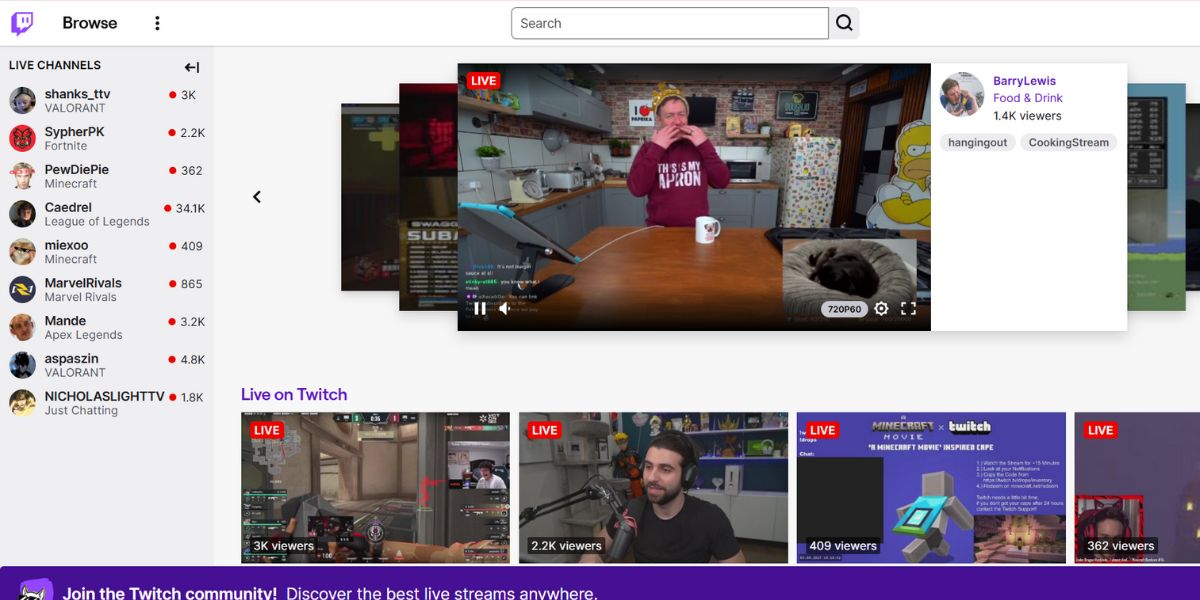Click the Twitch logo icon
The height and width of the screenshot is (600, 1200).
pos(21,22)
